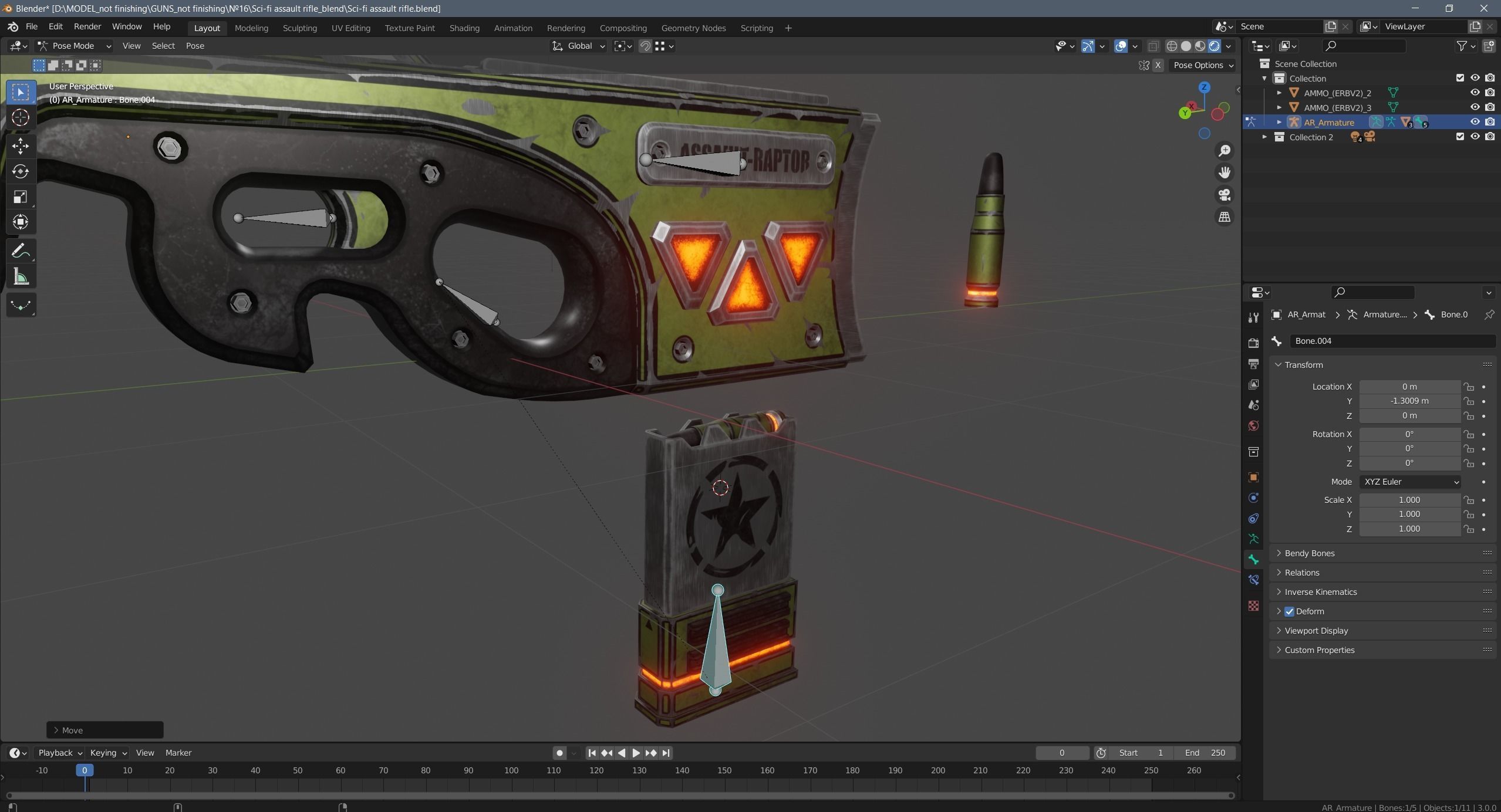Screen dimensions: 1501x812
Task: Select the Scale tool
Action: (21, 197)
